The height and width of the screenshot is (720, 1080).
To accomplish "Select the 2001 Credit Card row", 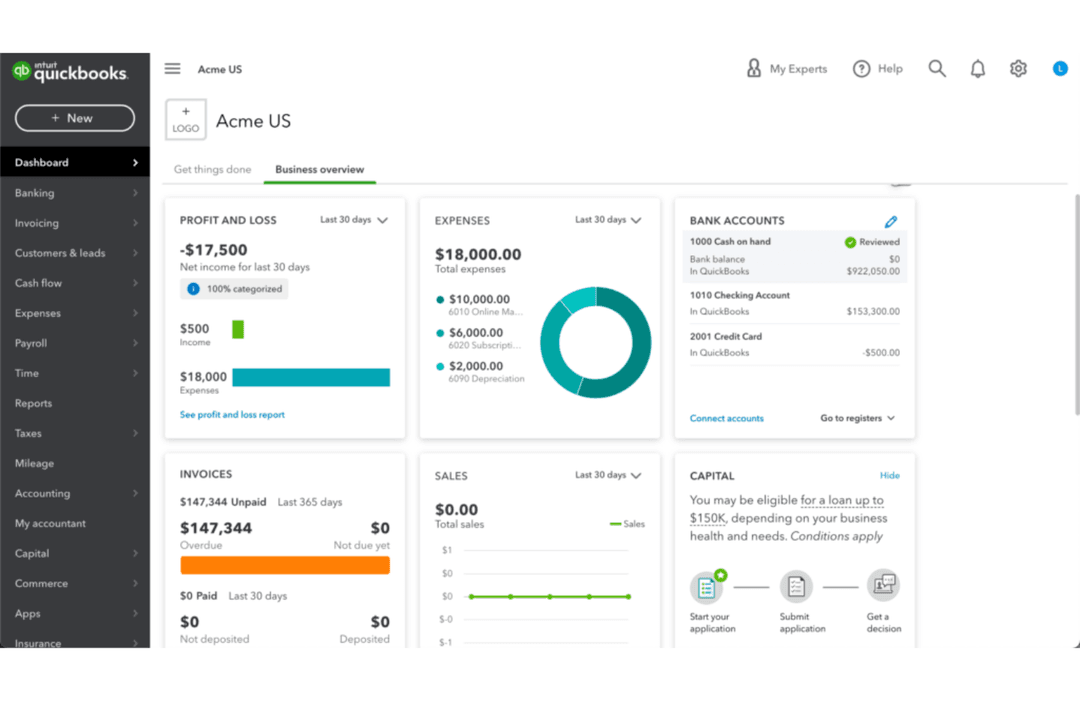I will point(794,344).
